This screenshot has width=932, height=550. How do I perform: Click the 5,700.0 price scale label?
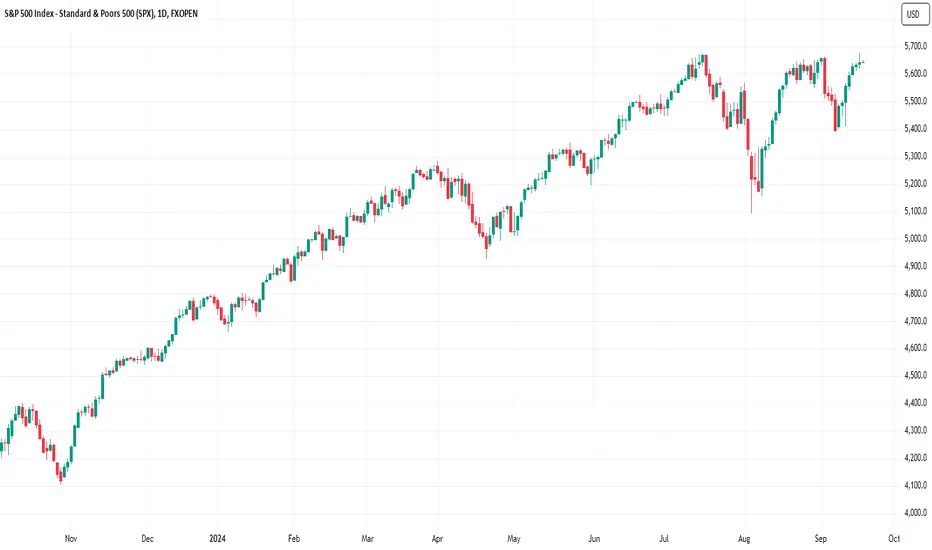915,46
